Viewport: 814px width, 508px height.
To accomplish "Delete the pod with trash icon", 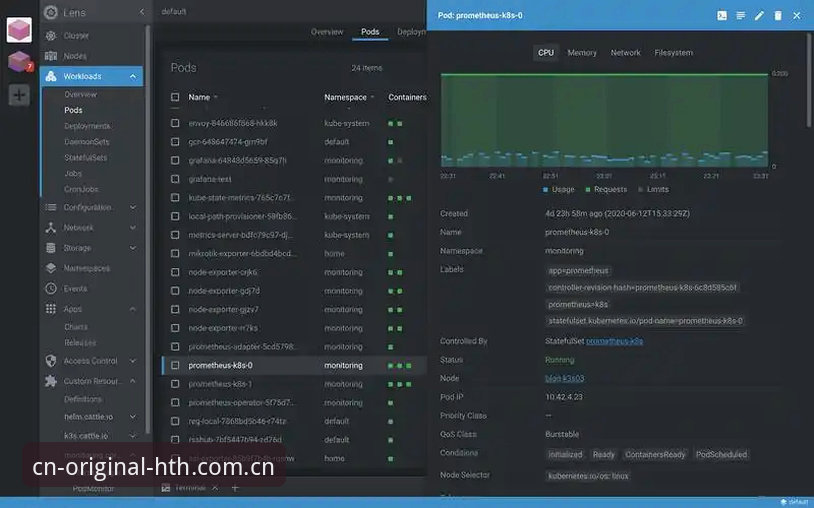I will pos(778,16).
